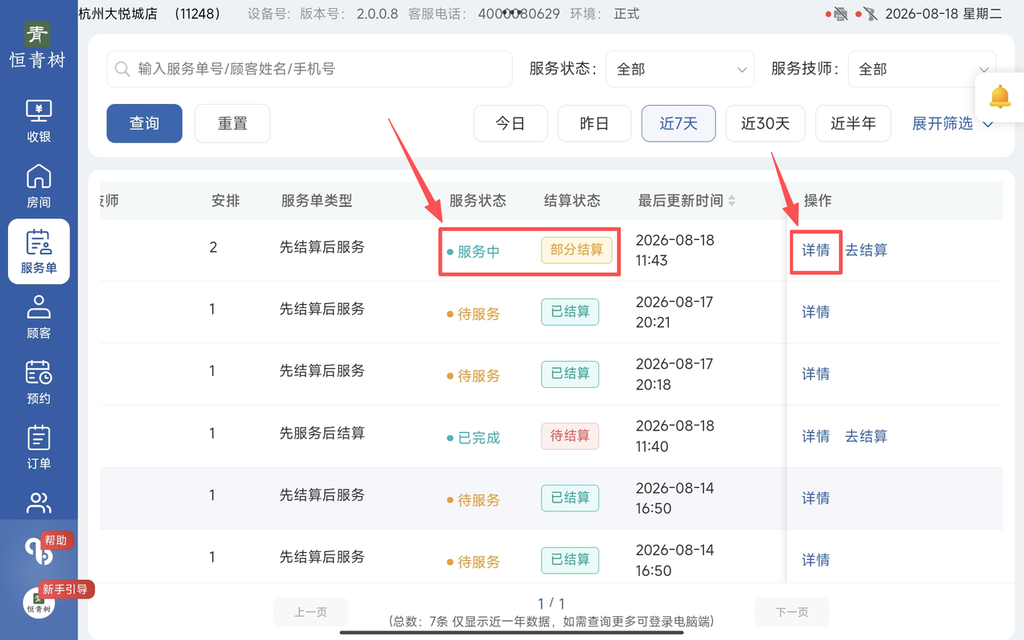The image size is (1024, 640).
Task: Click the printer status icon in top bar
Action: 840,14
